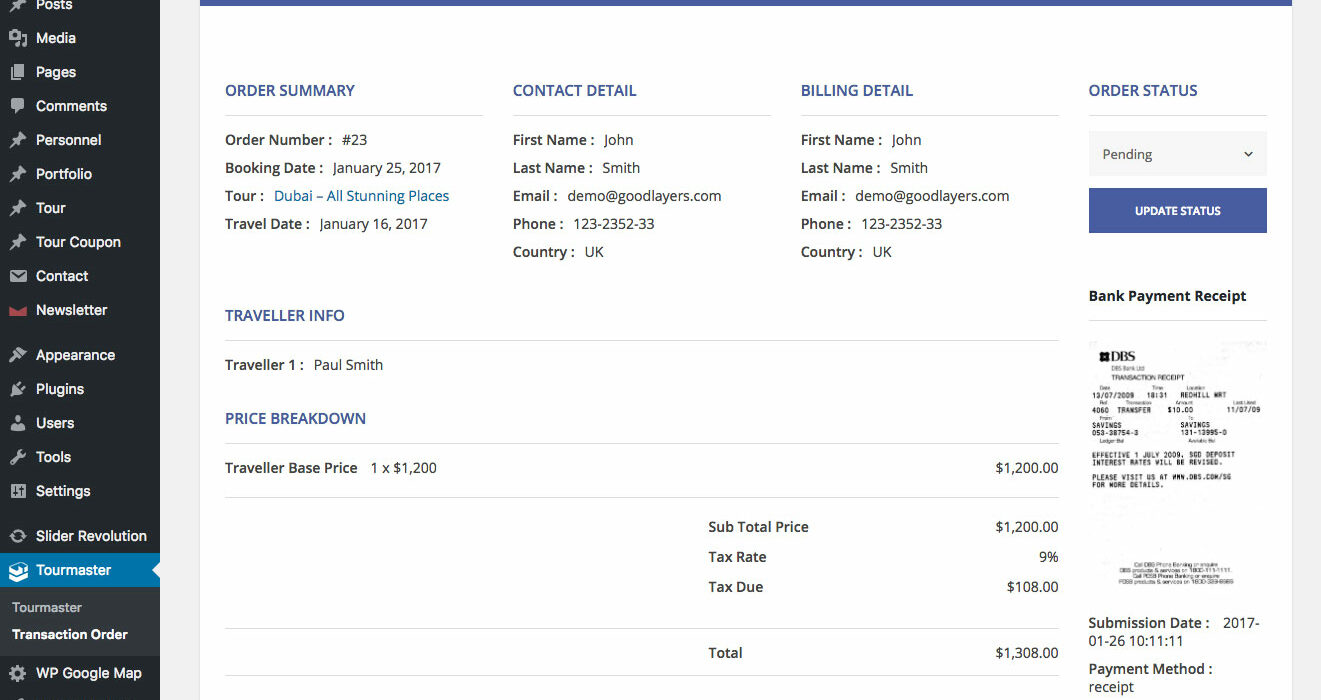1321x700 pixels.
Task: Open the Transaction Order submenu item
Action: click(70, 634)
